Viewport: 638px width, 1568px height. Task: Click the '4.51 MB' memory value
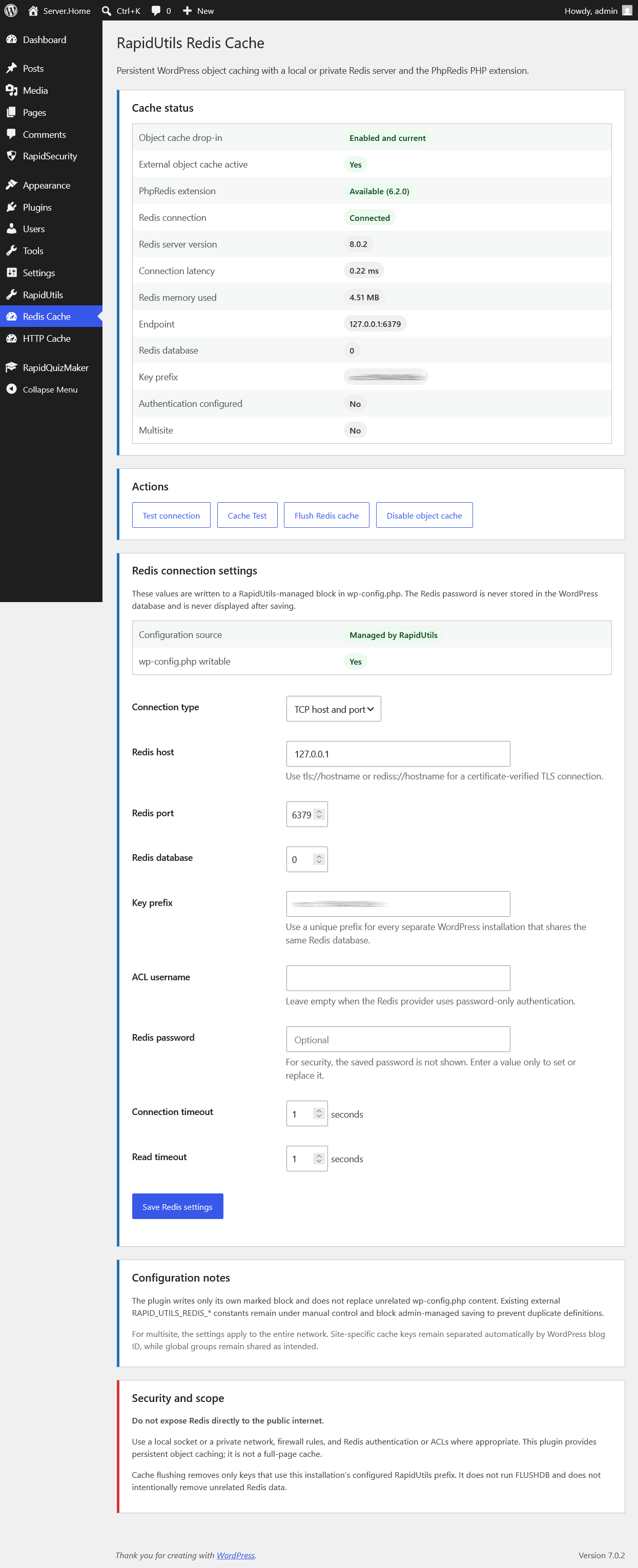point(364,297)
